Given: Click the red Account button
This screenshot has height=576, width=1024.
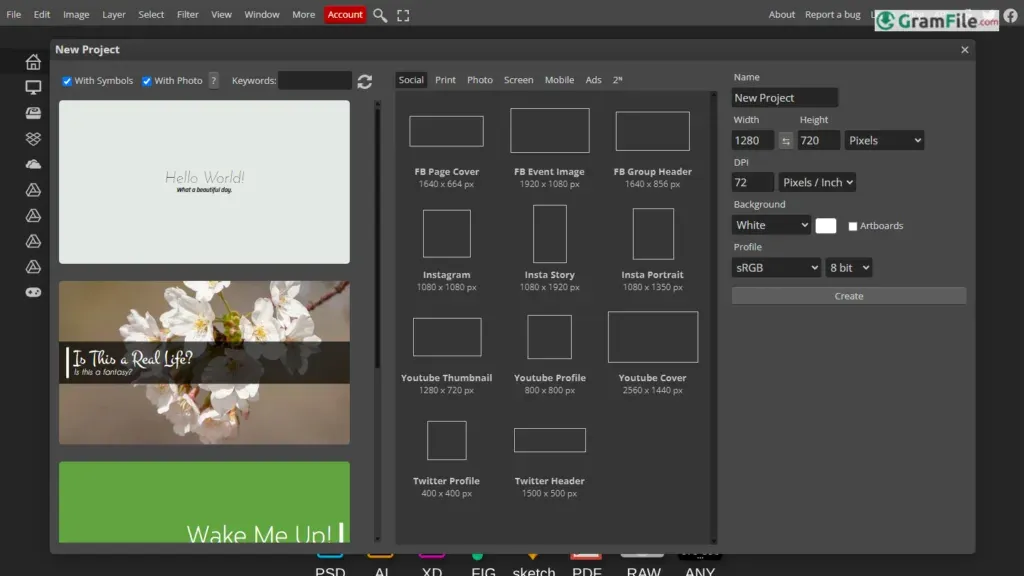Looking at the screenshot, I should pos(345,14).
